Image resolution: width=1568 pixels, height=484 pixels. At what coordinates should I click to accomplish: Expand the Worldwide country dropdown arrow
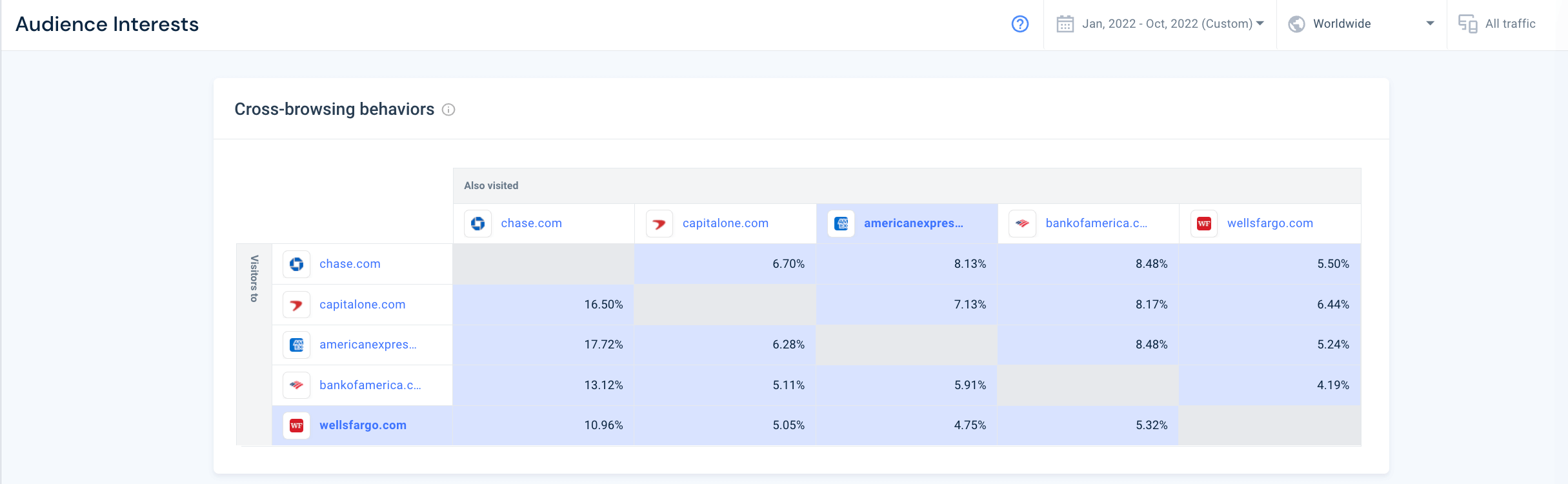coord(1430,24)
